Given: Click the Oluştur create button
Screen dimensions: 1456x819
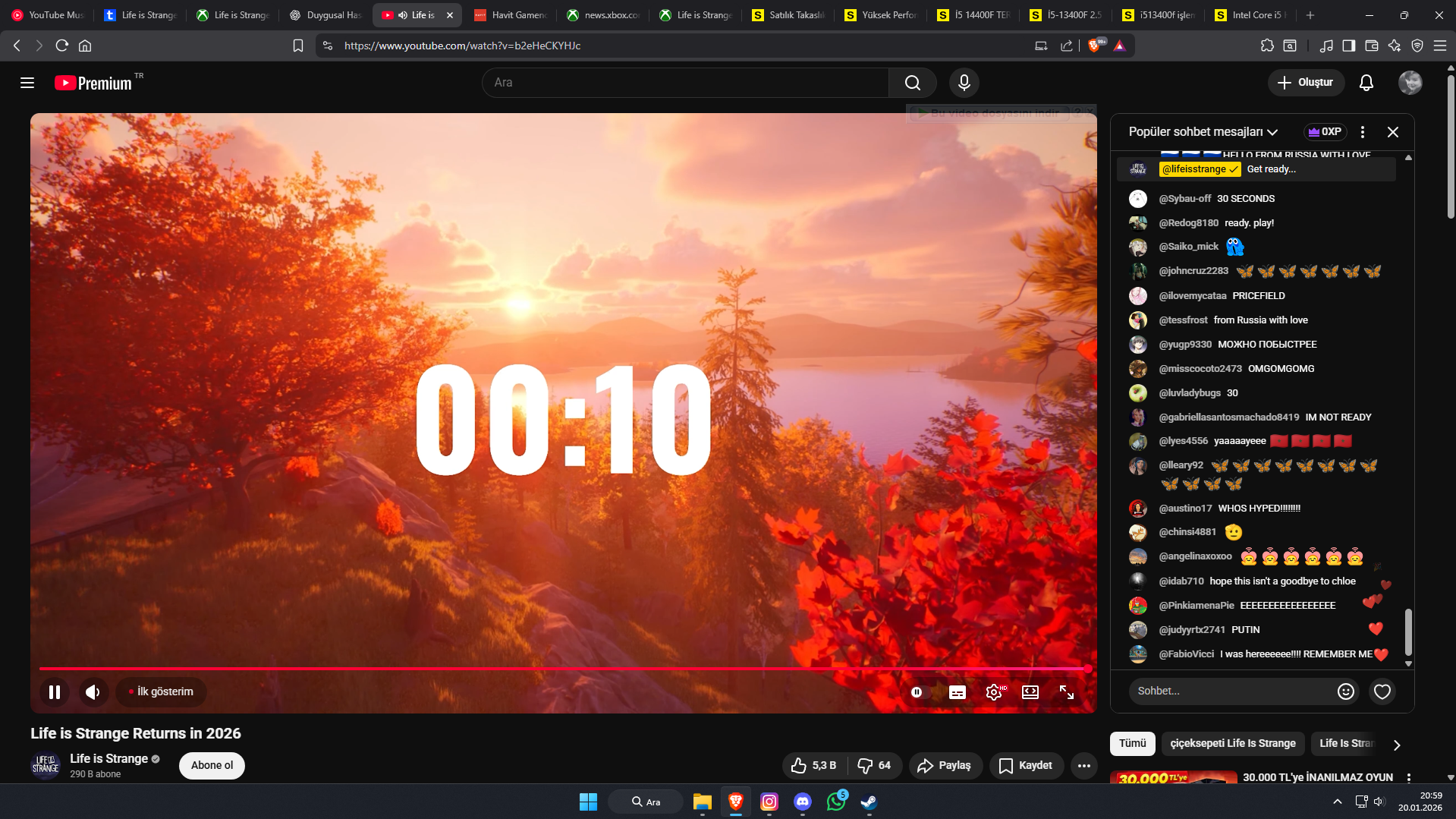Looking at the screenshot, I should (1306, 83).
